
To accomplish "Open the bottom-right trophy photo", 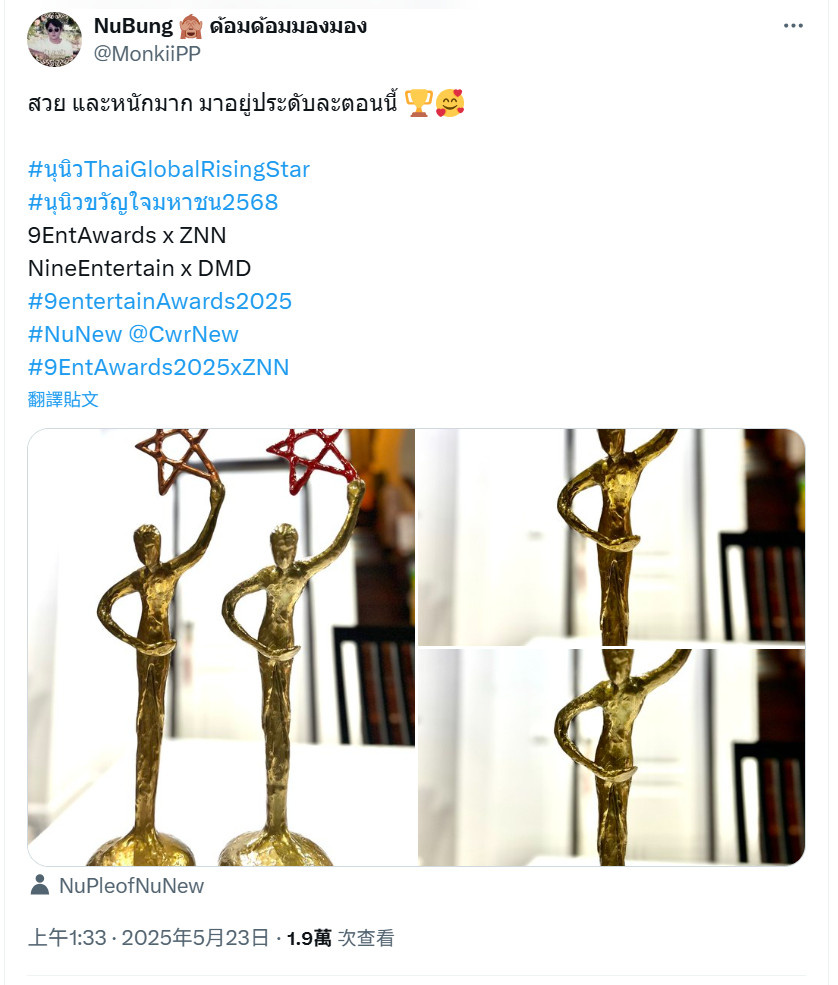I will click(611, 758).
